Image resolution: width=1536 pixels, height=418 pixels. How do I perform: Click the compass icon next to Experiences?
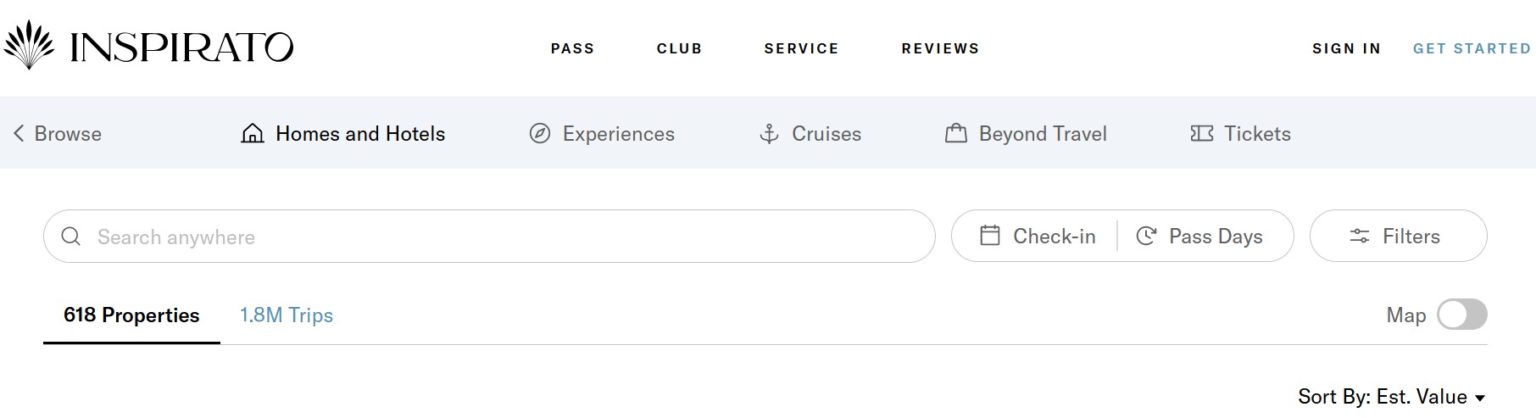(540, 134)
